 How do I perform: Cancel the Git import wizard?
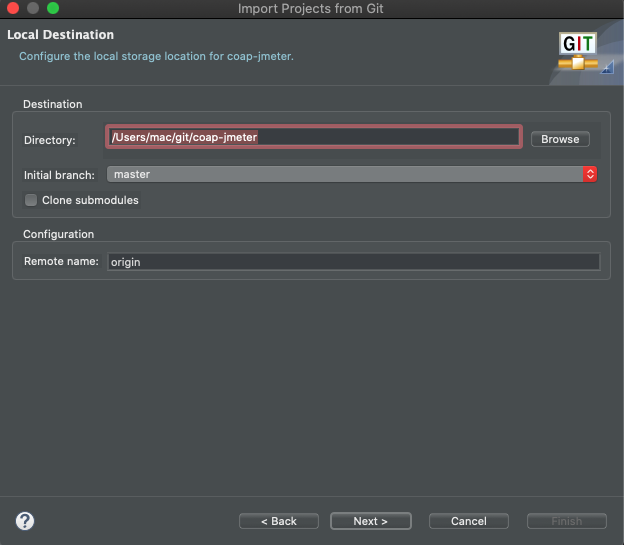click(468, 521)
